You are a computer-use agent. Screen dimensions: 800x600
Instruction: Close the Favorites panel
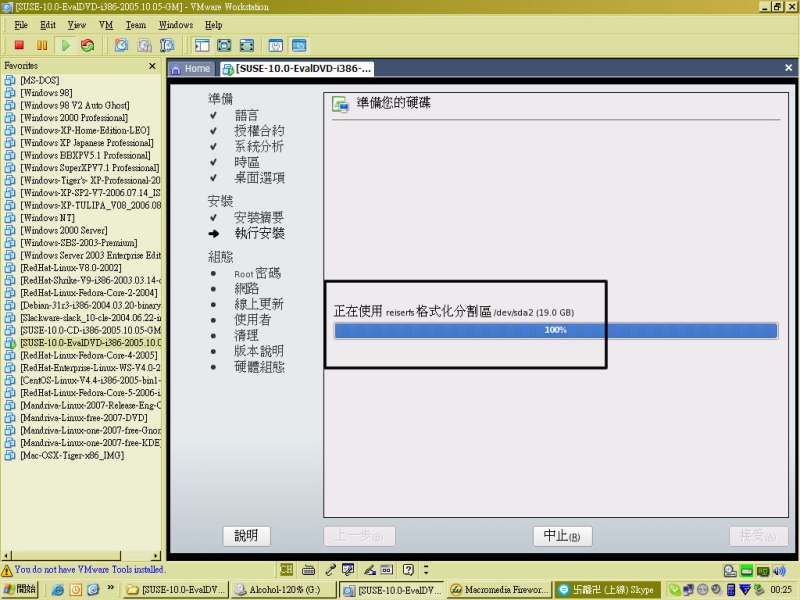pos(152,66)
